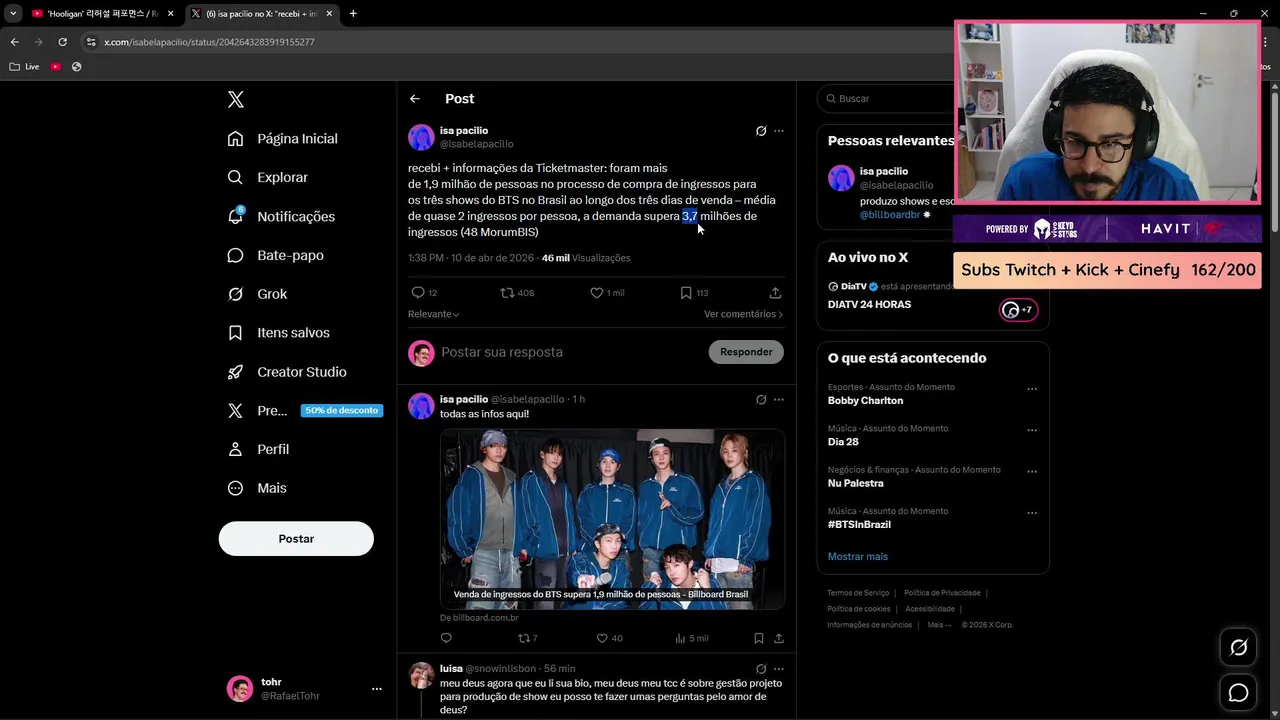Viewport: 1280px width, 720px height.
Task: Click floating Grok button at bottom right
Action: [x=1238, y=647]
